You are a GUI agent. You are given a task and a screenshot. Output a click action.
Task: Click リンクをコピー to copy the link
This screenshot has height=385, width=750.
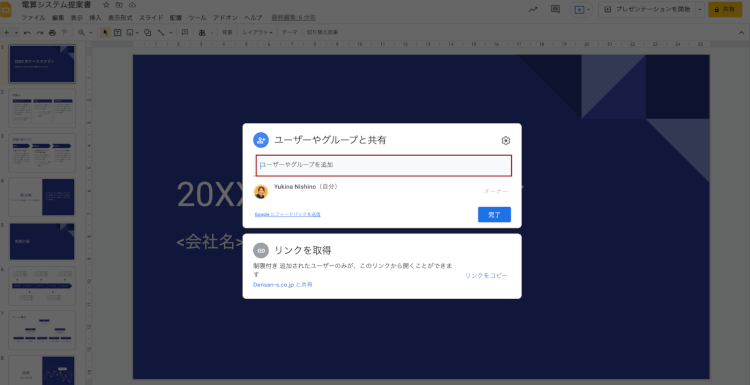tap(486, 276)
